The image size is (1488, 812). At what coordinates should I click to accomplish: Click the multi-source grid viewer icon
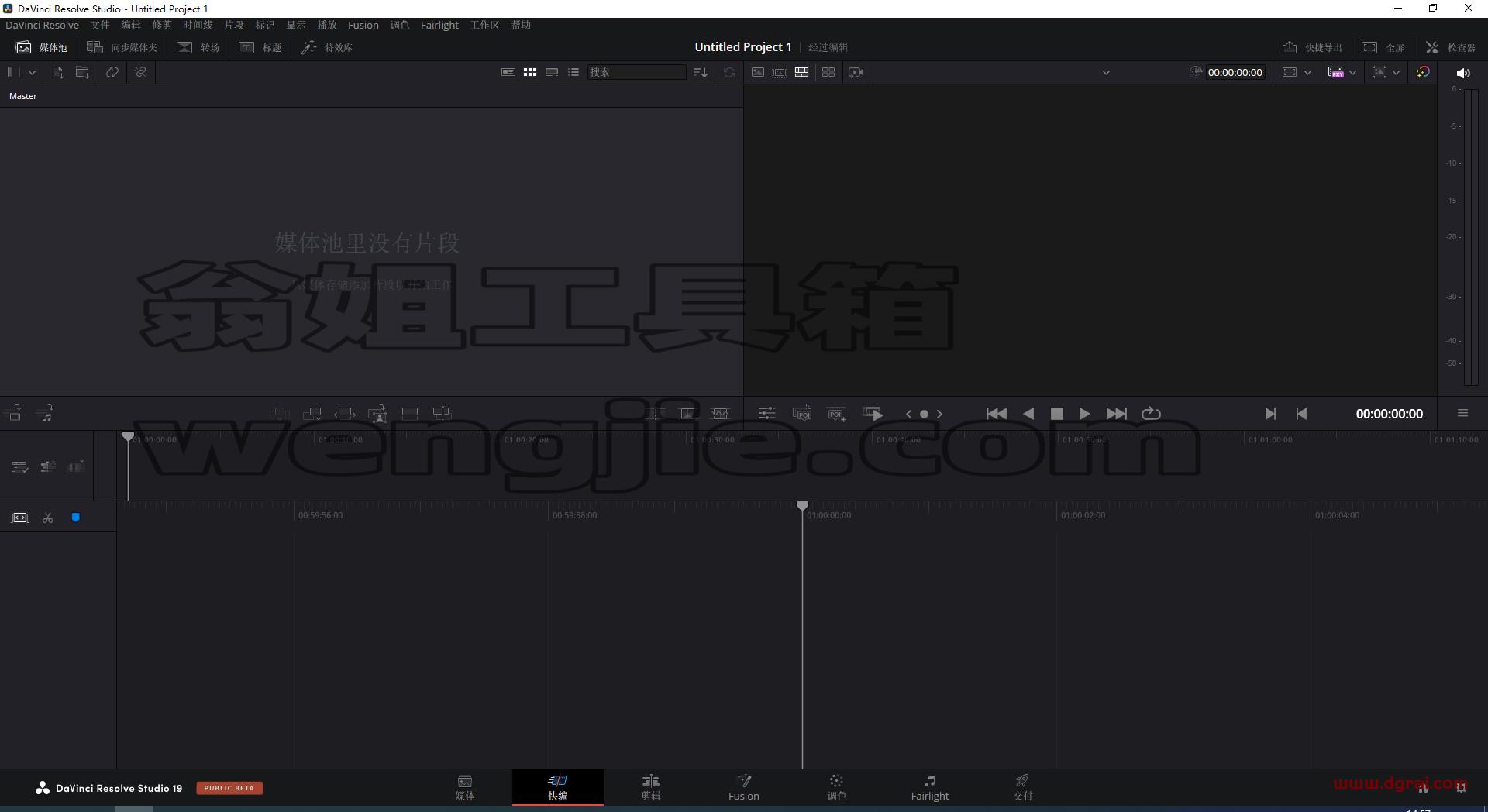point(828,72)
